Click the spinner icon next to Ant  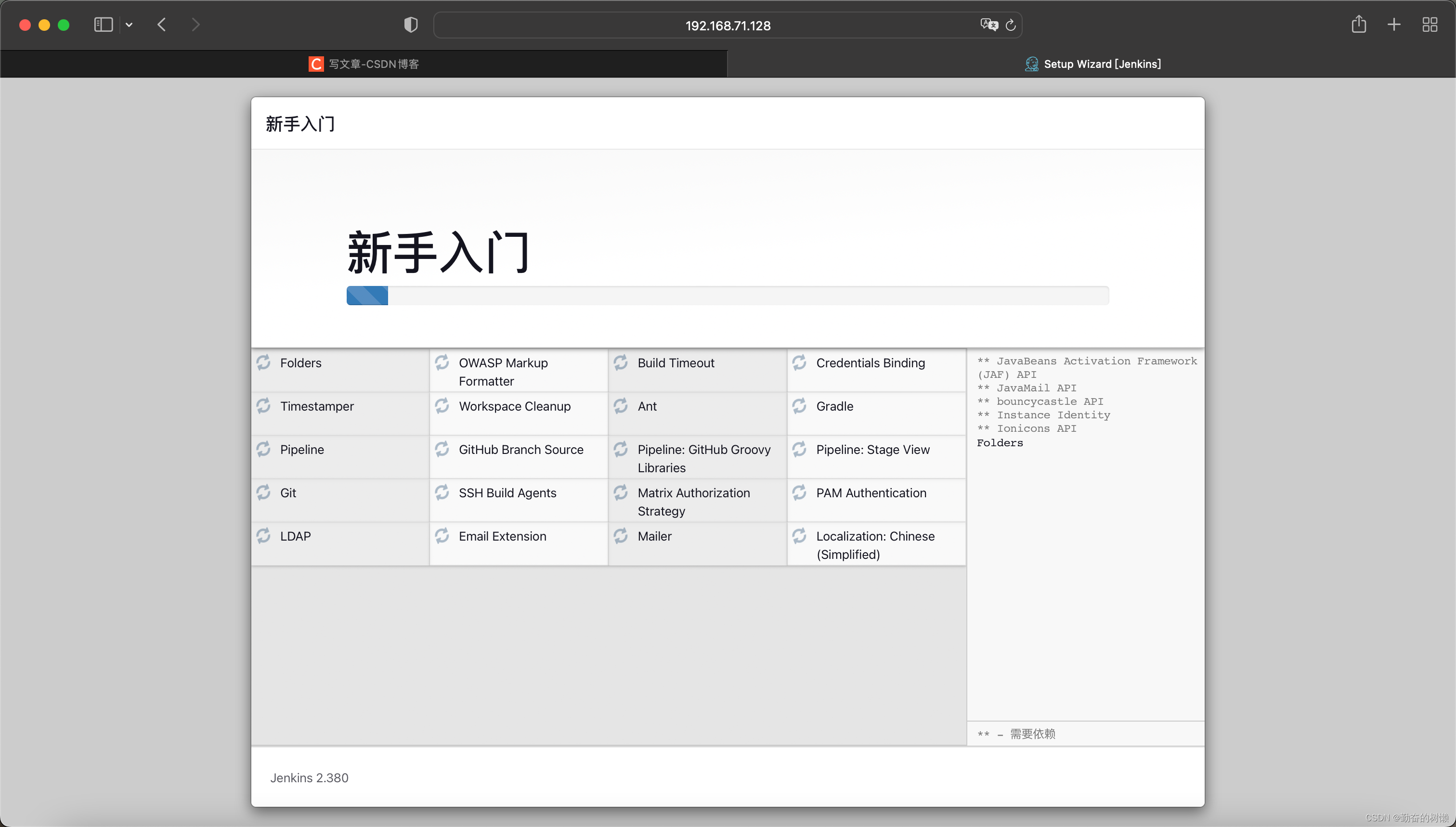(x=621, y=405)
